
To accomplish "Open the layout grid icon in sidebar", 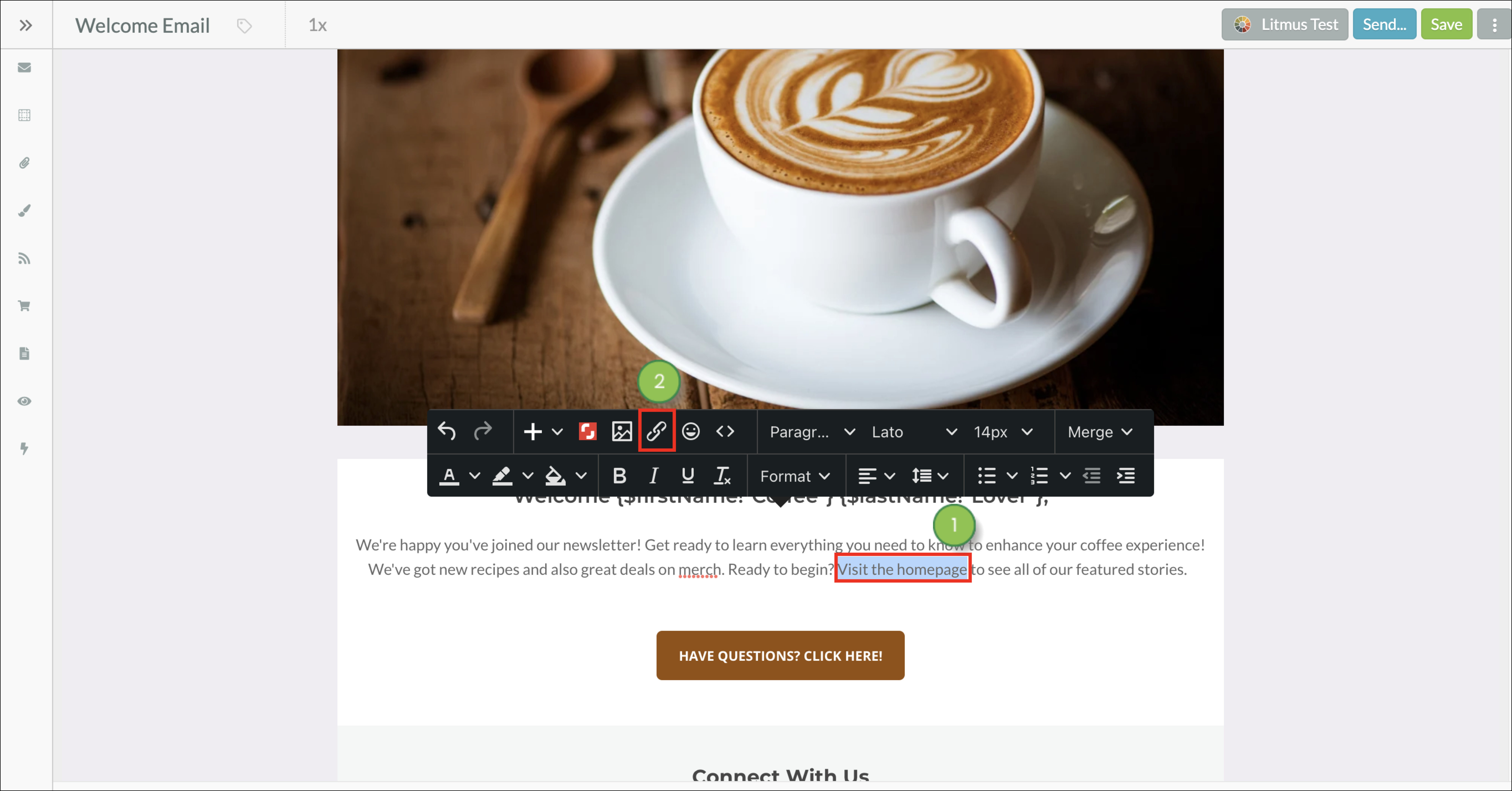I will point(24,115).
